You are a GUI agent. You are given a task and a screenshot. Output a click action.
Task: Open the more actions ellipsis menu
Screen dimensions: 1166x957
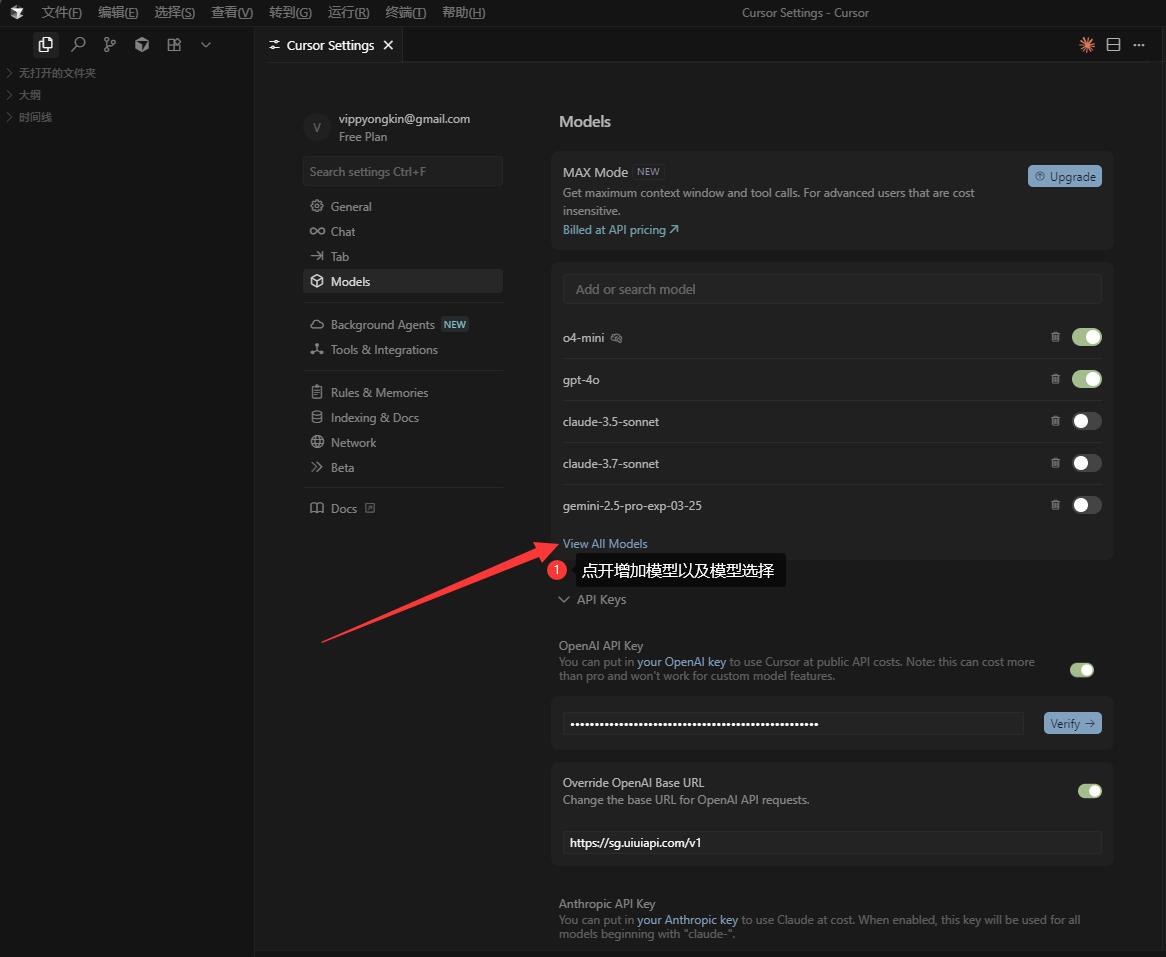(1138, 45)
